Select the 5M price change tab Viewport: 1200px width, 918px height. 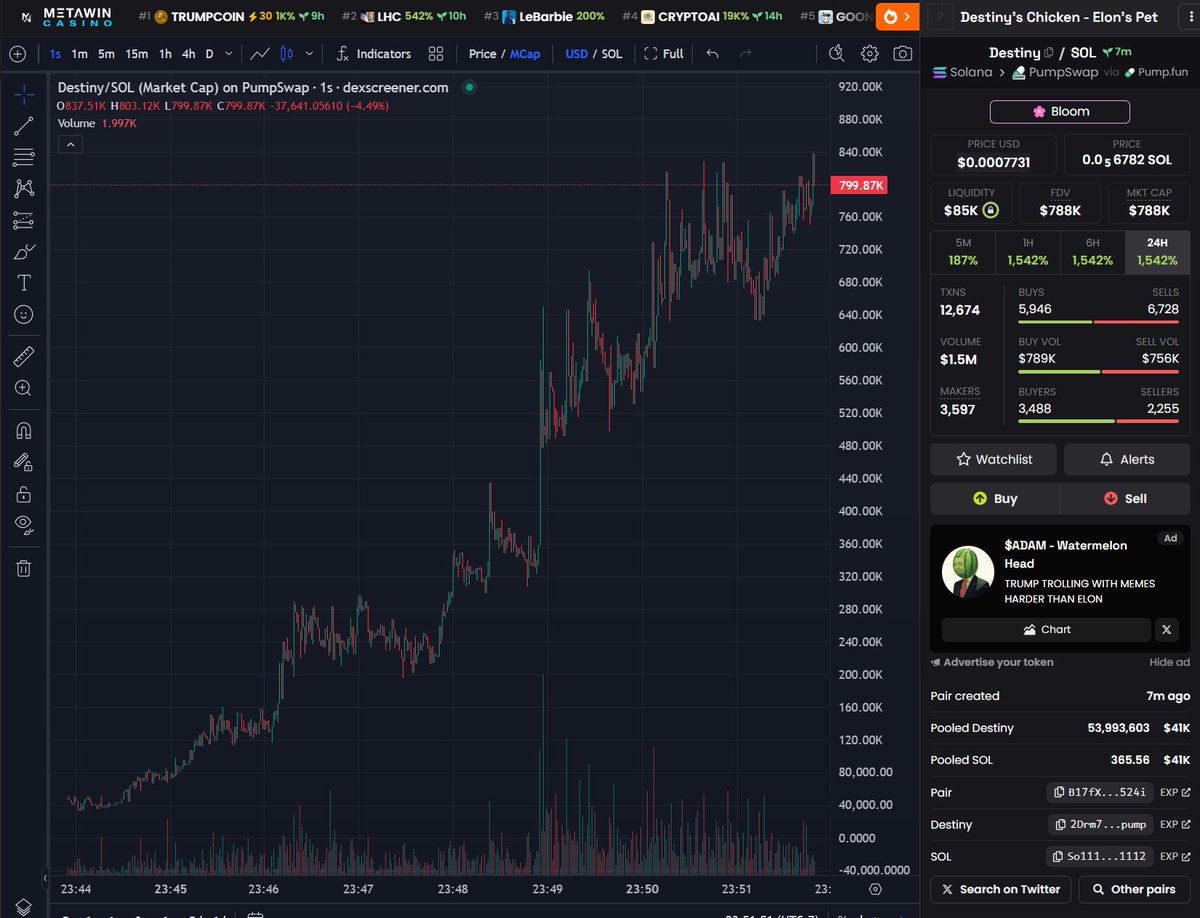[x=963, y=252]
